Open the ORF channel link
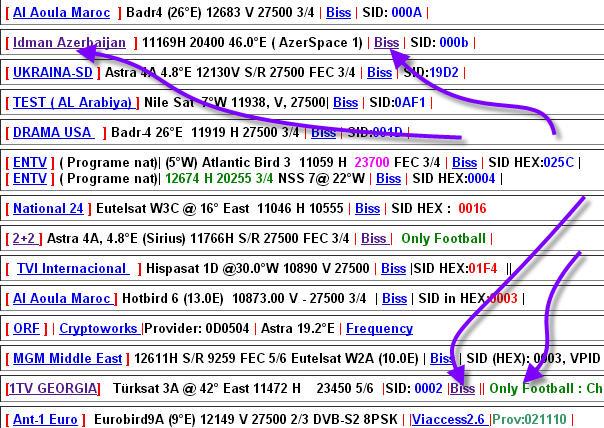Image resolution: width=604 pixels, height=428 pixels. click(x=27, y=329)
